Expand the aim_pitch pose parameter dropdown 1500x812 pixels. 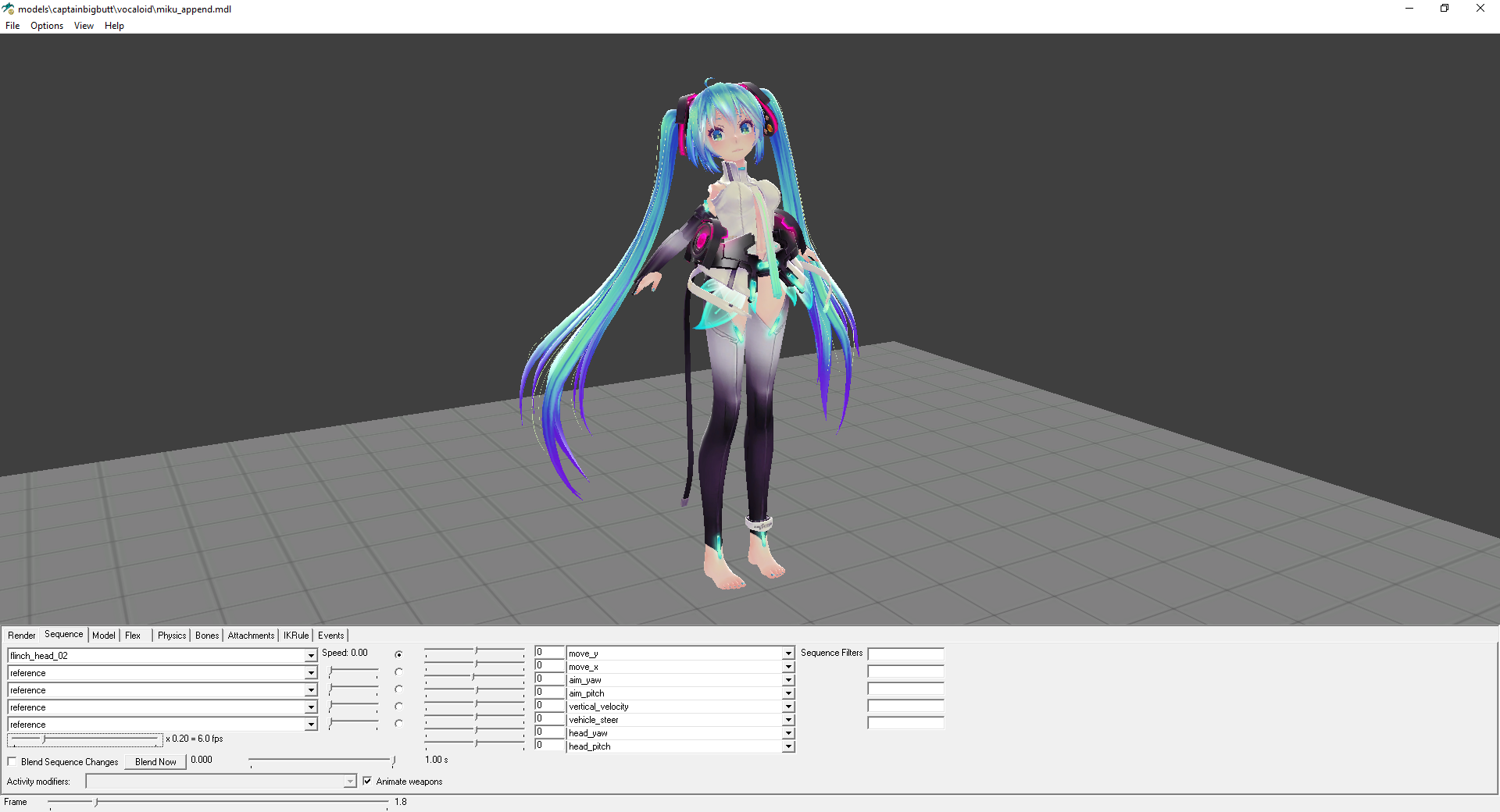pos(788,693)
